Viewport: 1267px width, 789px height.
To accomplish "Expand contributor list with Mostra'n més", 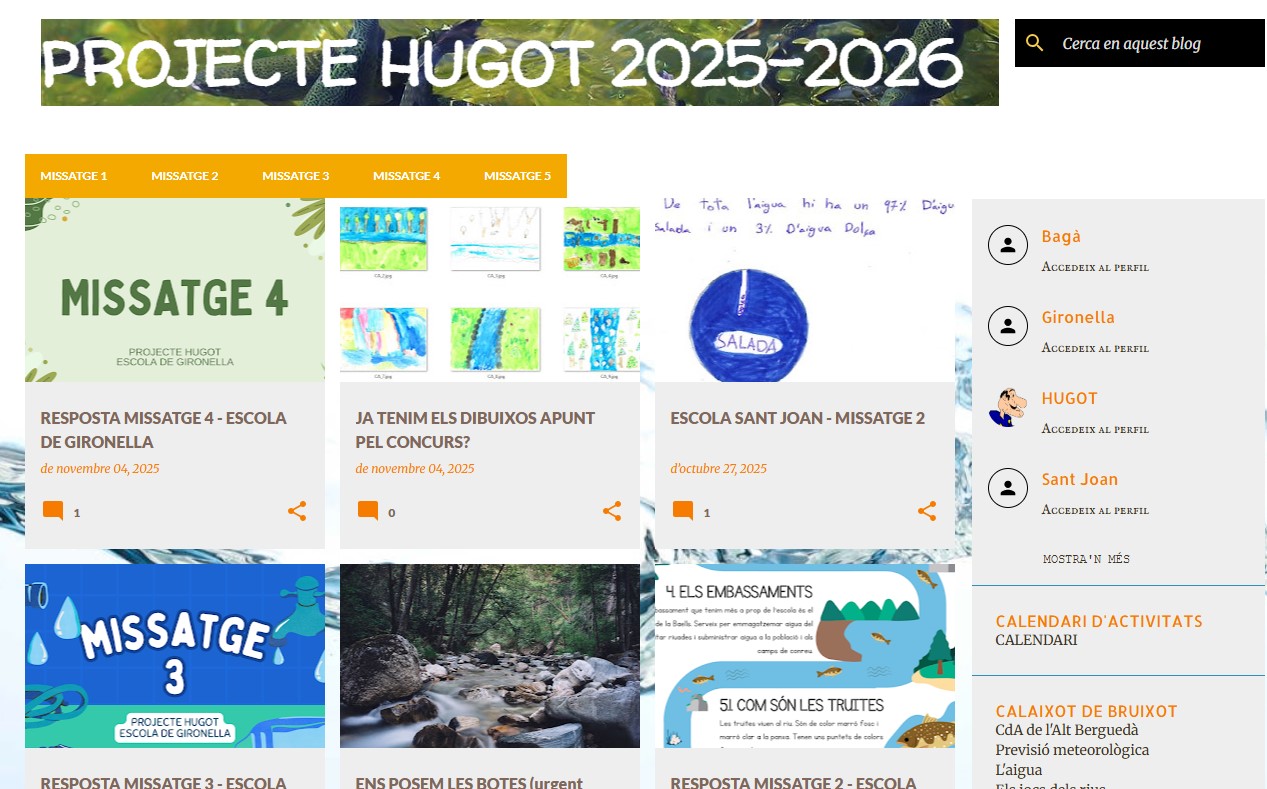I will coord(1086,559).
